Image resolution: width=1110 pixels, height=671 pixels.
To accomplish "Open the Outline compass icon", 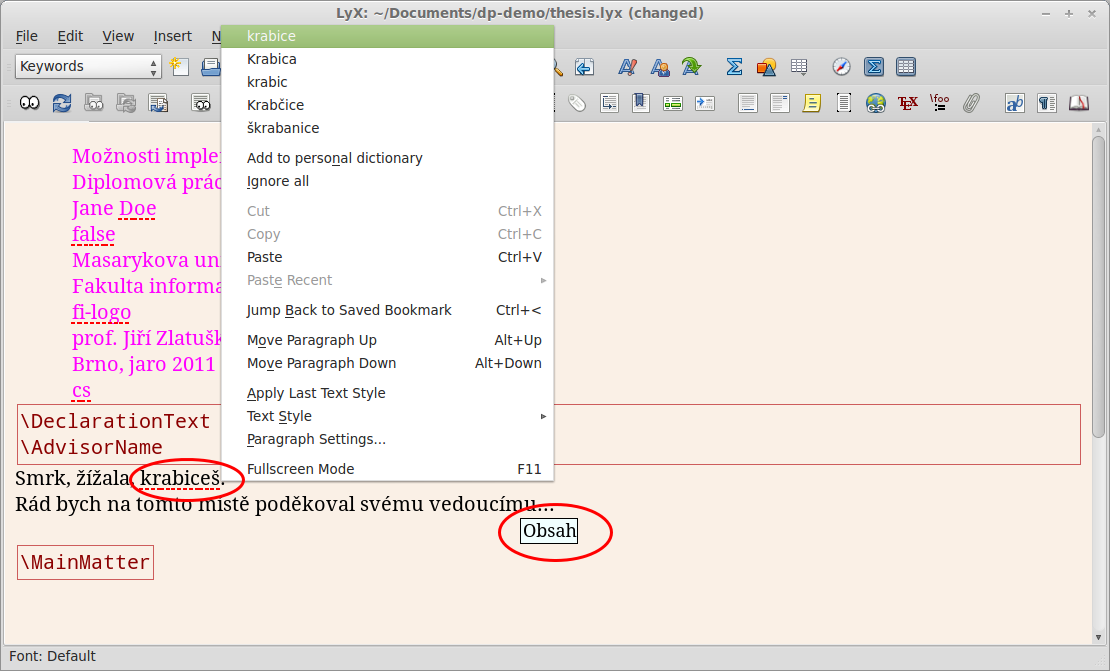I will [x=841, y=67].
